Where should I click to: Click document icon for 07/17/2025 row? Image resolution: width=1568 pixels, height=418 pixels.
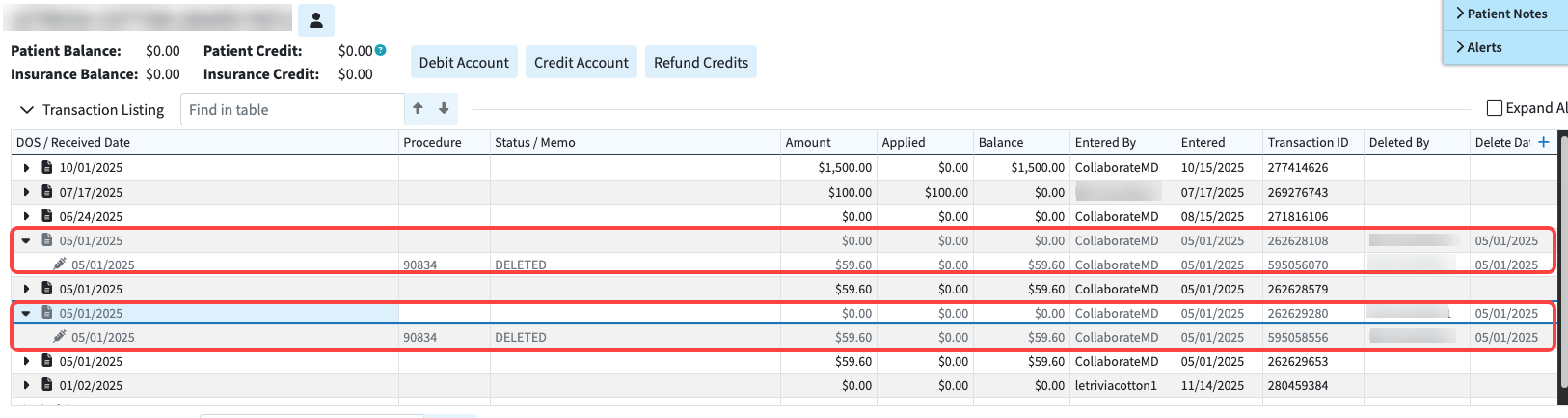point(46,192)
